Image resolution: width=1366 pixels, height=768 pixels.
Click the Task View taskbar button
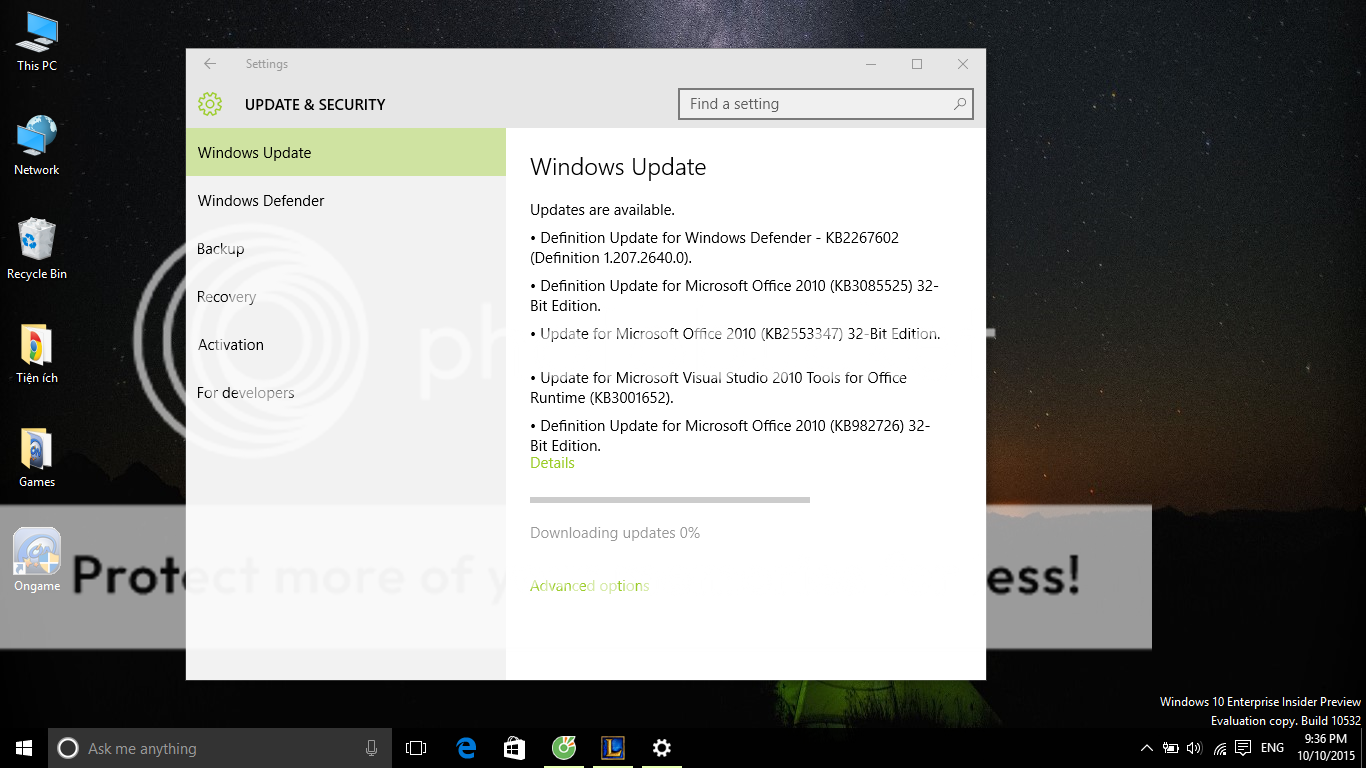point(416,748)
